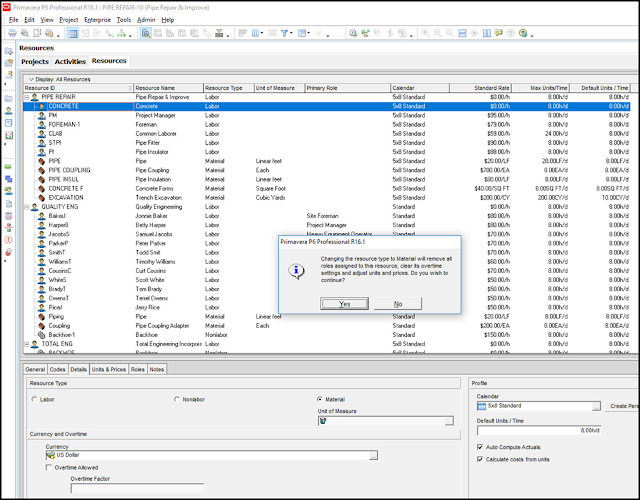Sort by the Resource Name column header
The width and height of the screenshot is (640, 500).
pyautogui.click(x=169, y=88)
